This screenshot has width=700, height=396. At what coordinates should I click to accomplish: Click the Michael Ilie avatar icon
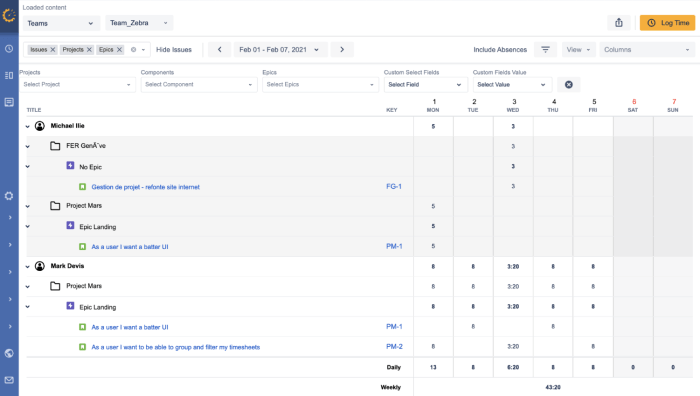[x=40, y=126]
